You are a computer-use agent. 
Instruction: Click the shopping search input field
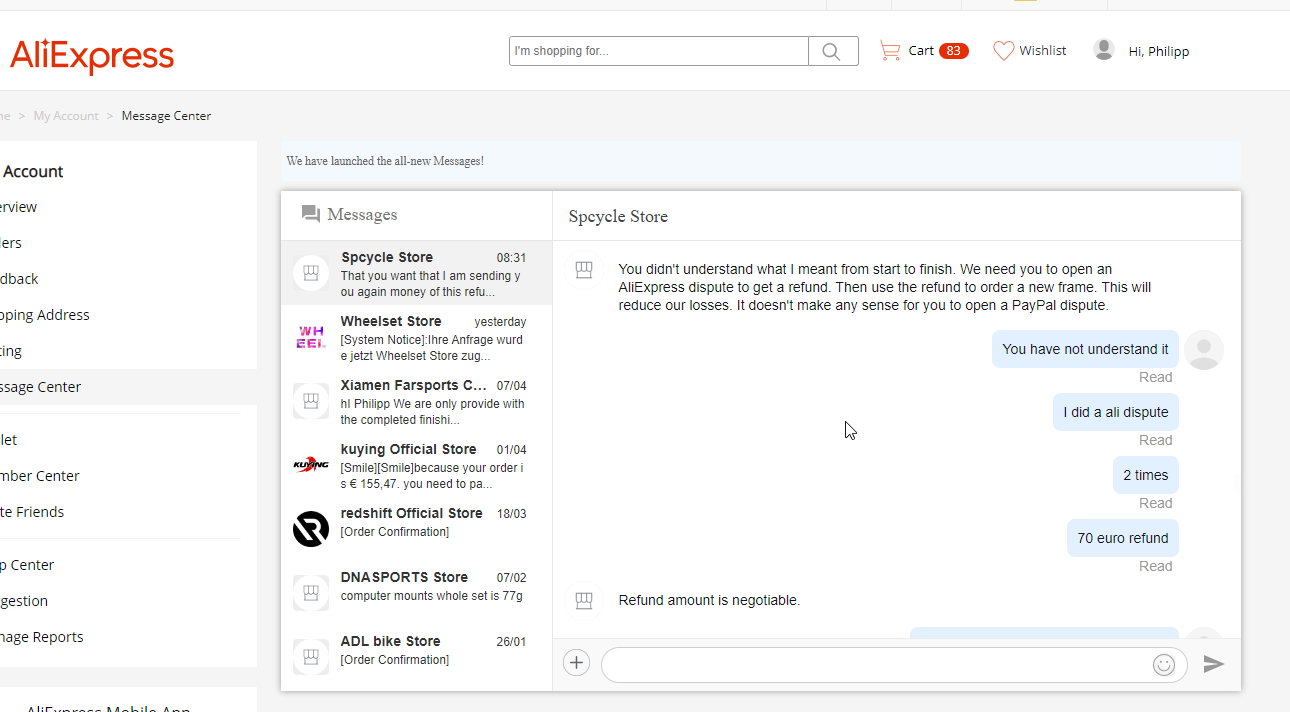point(658,51)
